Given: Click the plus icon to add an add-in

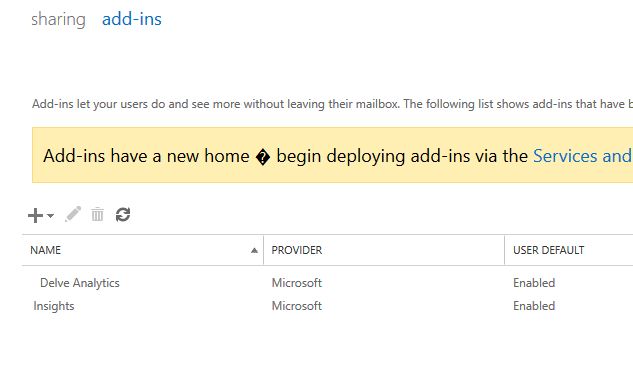Looking at the screenshot, I should tap(35, 215).
